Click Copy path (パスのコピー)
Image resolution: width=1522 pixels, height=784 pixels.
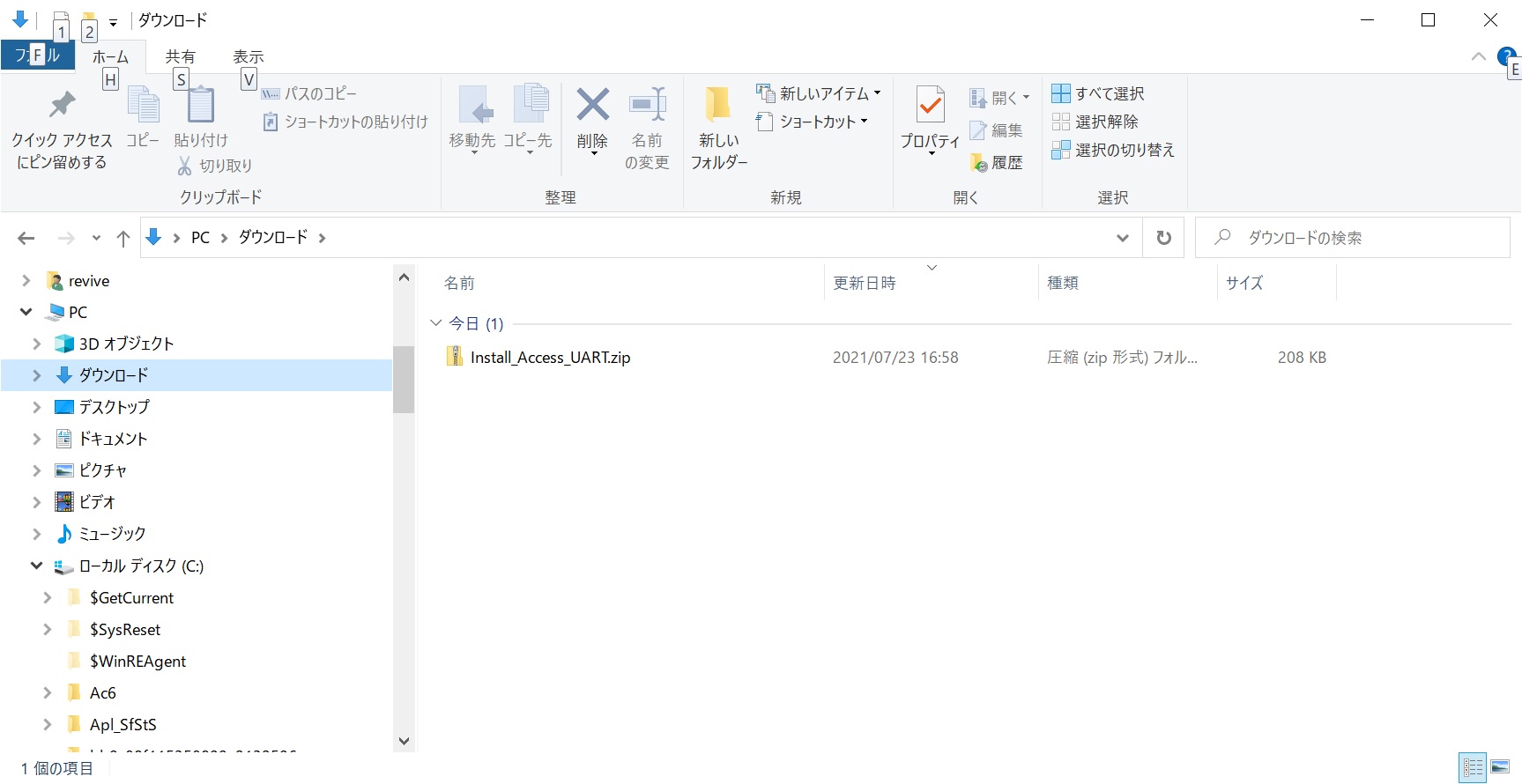point(309,93)
